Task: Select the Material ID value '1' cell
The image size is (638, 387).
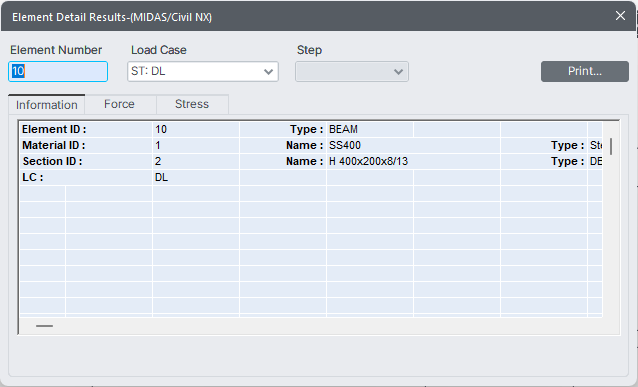Action: 196,145
